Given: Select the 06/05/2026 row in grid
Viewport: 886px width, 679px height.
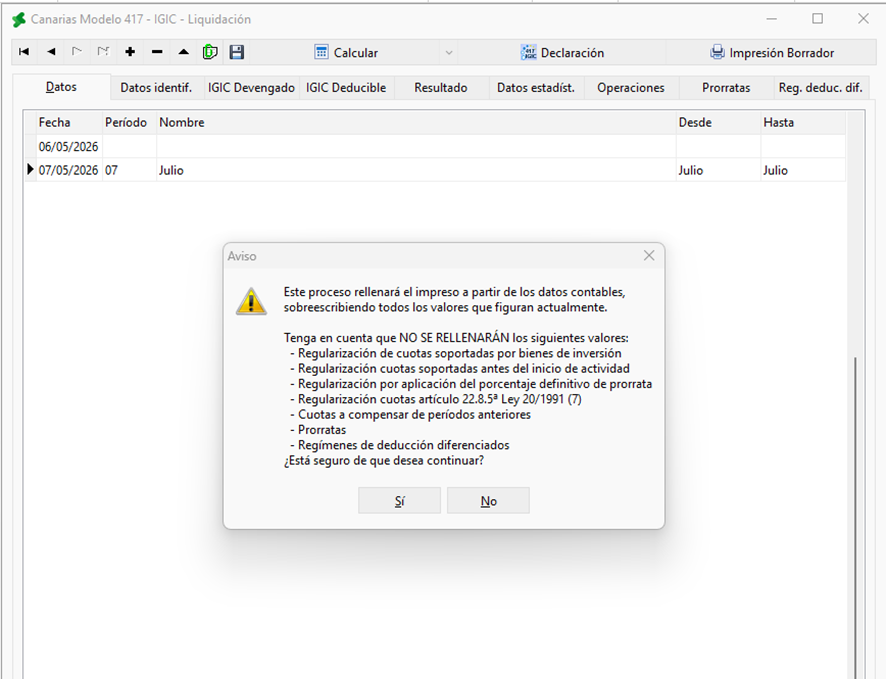Looking at the screenshot, I should point(435,146).
